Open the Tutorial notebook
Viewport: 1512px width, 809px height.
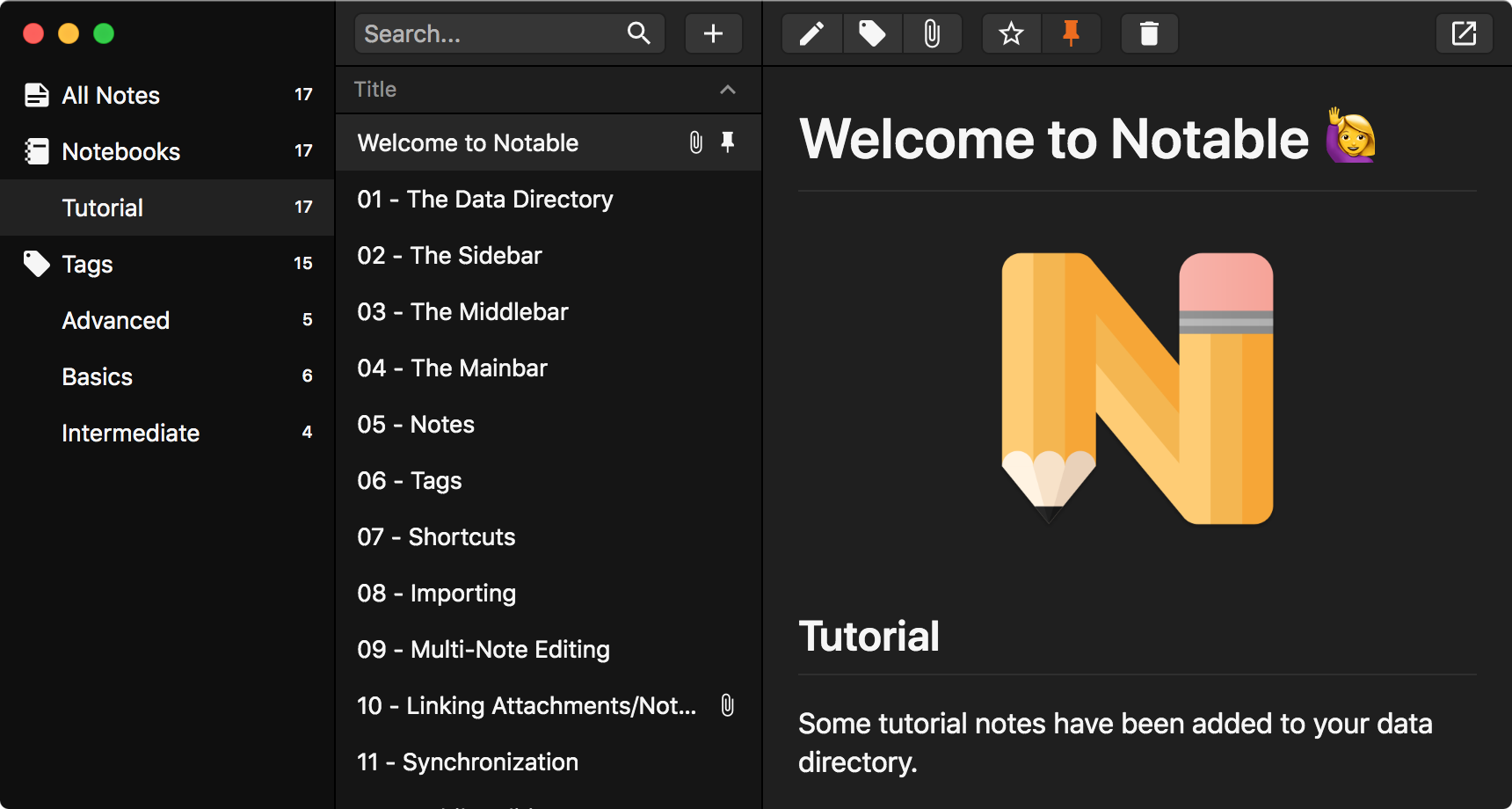tap(167, 208)
